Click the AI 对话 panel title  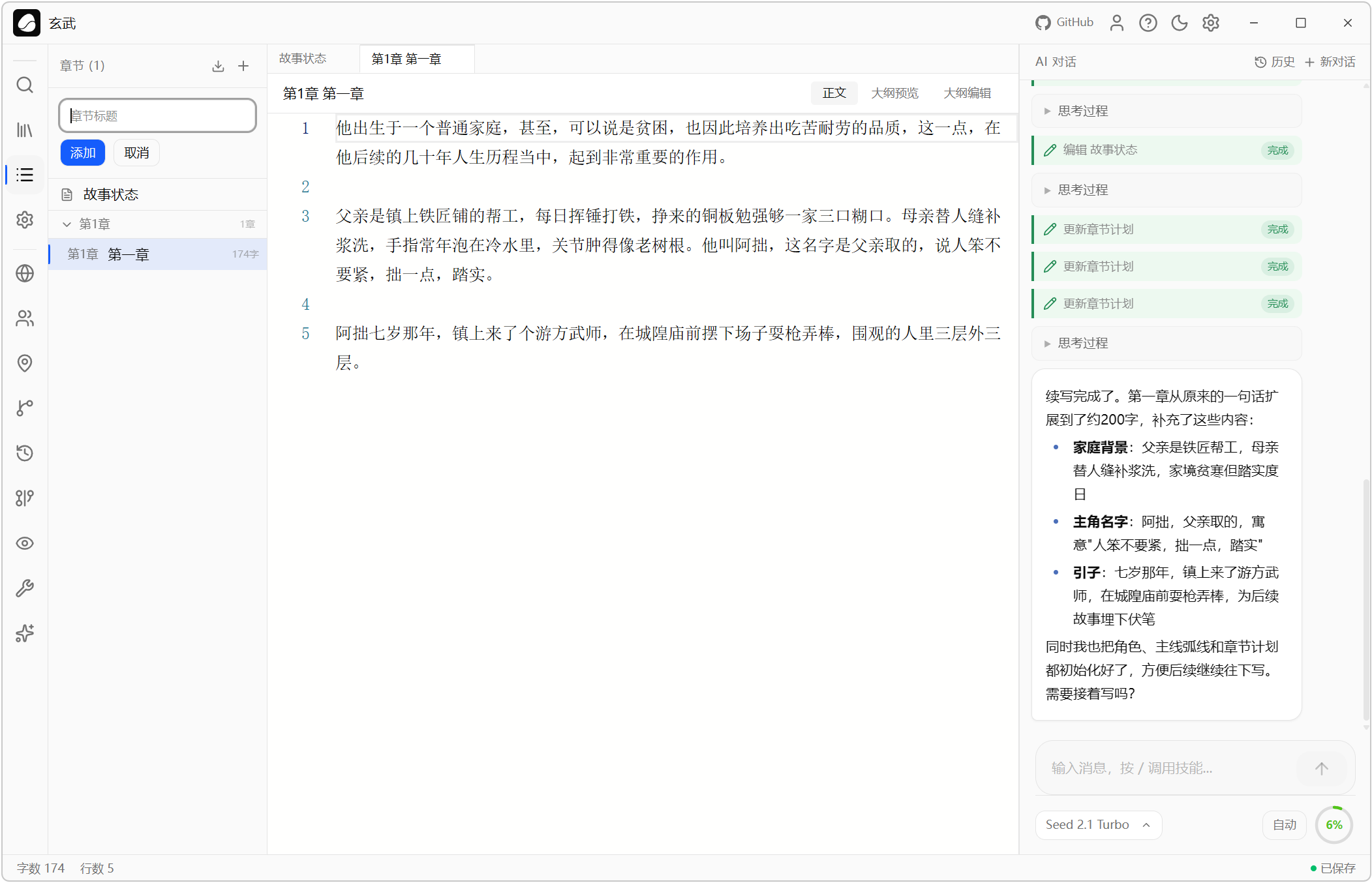(x=1056, y=62)
